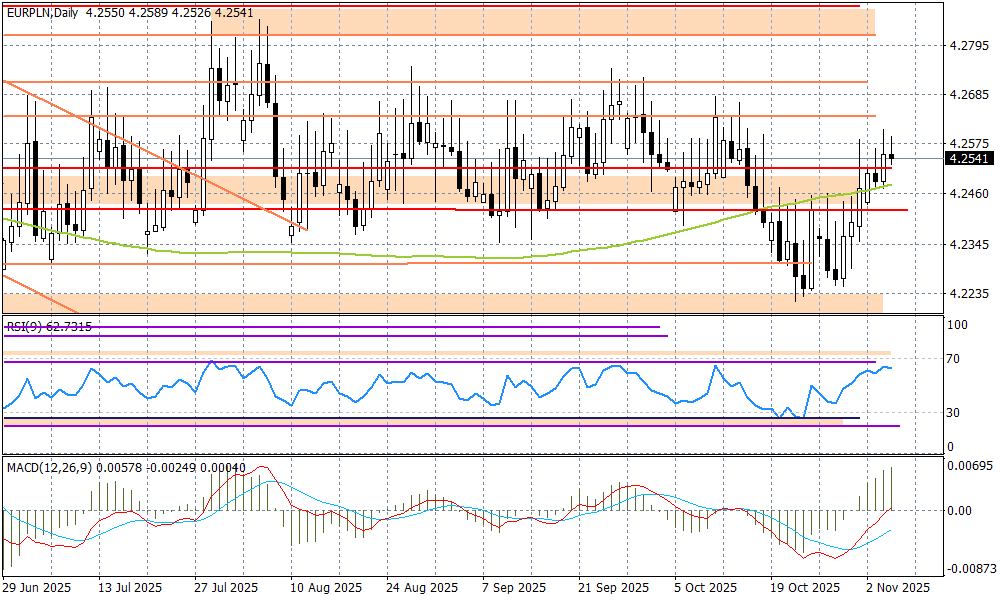Click the RSI 100 level label

click(x=957, y=326)
